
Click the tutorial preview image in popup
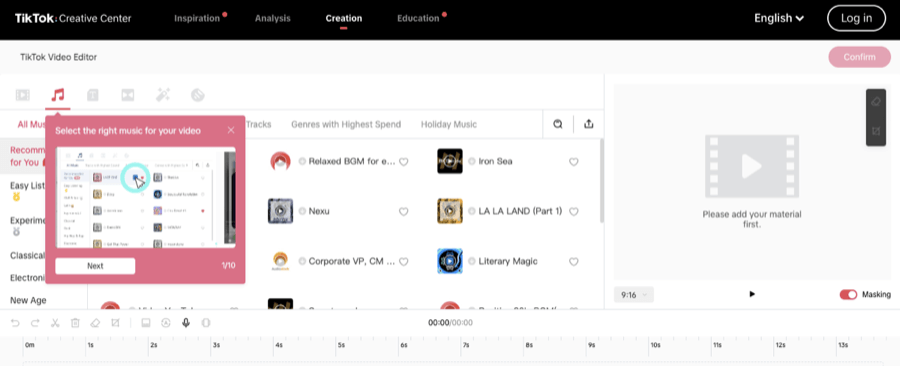145,197
